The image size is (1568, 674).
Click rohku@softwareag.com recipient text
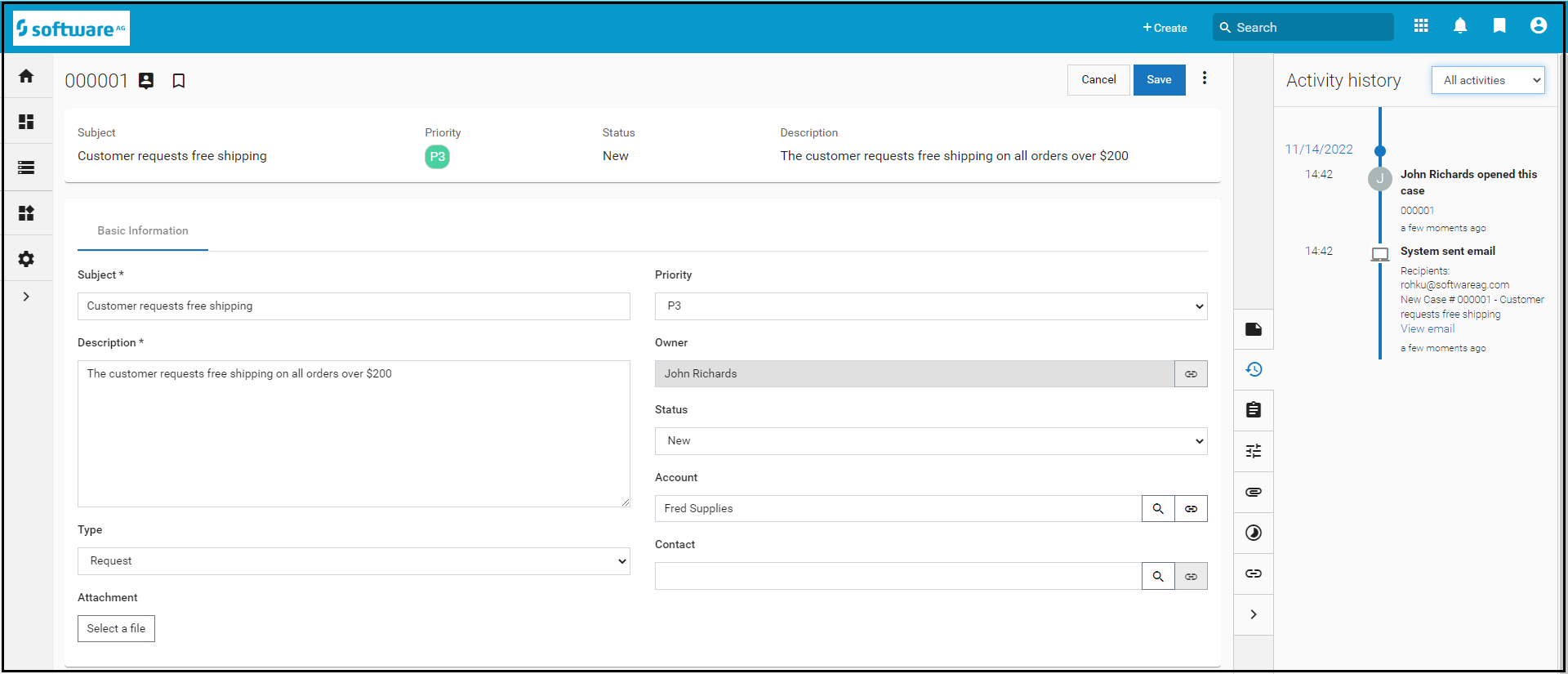tap(1454, 285)
